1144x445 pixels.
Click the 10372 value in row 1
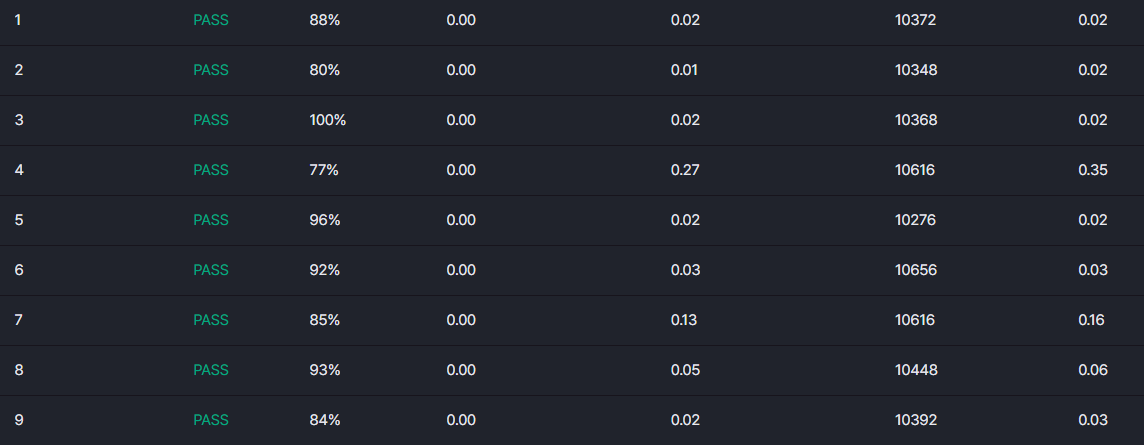916,20
